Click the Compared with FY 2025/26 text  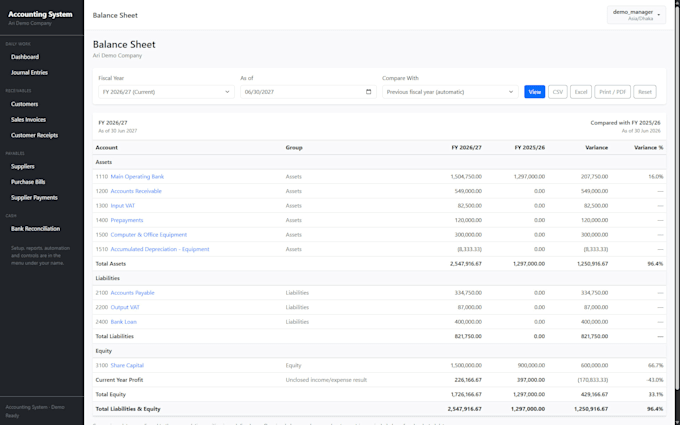625,123
